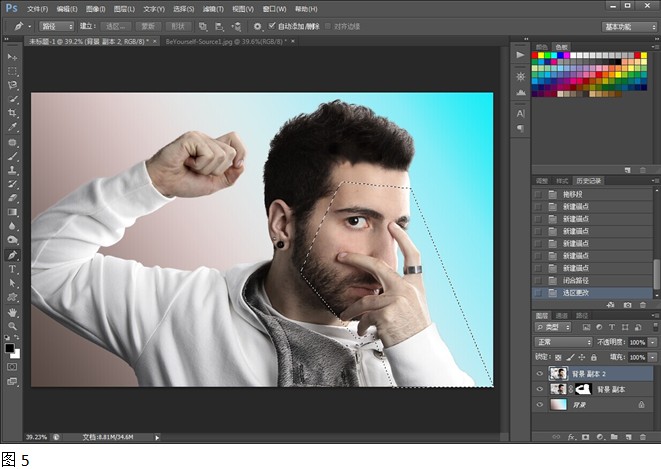Select the Gradient tool
The image size is (661, 469).
pyautogui.click(x=12, y=212)
